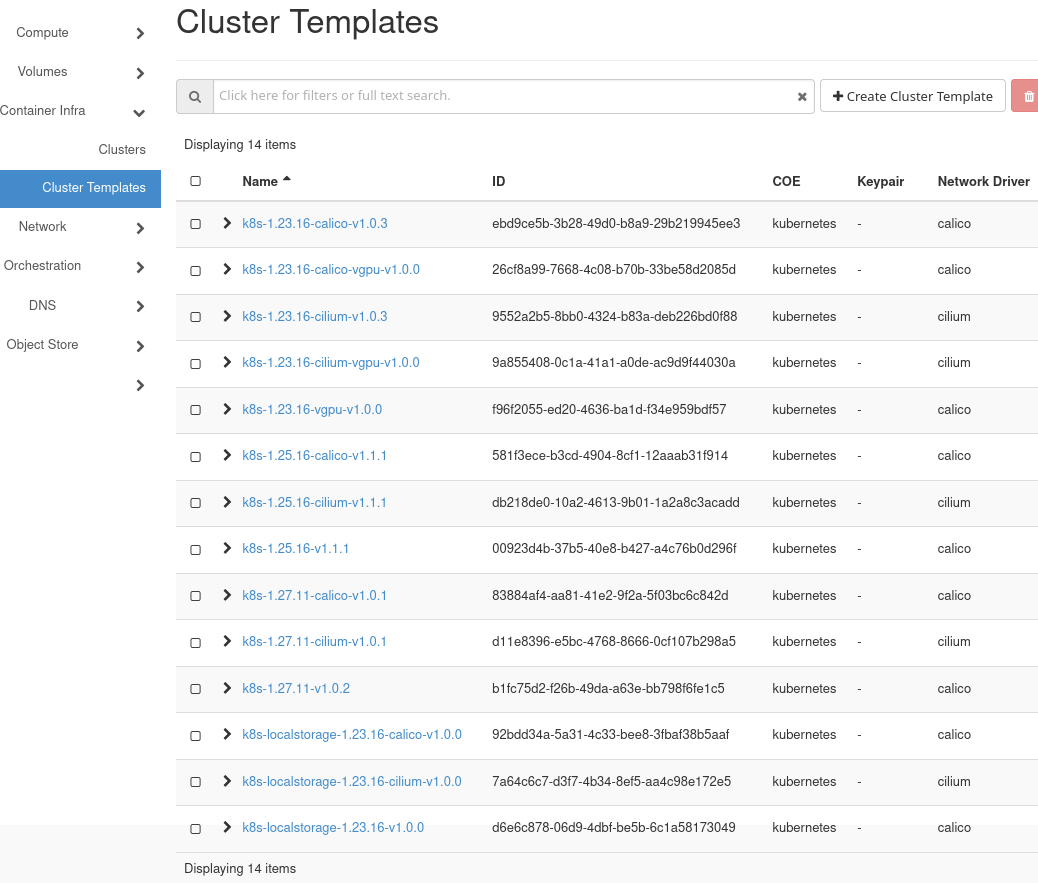Image resolution: width=1038 pixels, height=883 pixels.
Task: Open the Network sidebar menu
Action: pos(80,227)
